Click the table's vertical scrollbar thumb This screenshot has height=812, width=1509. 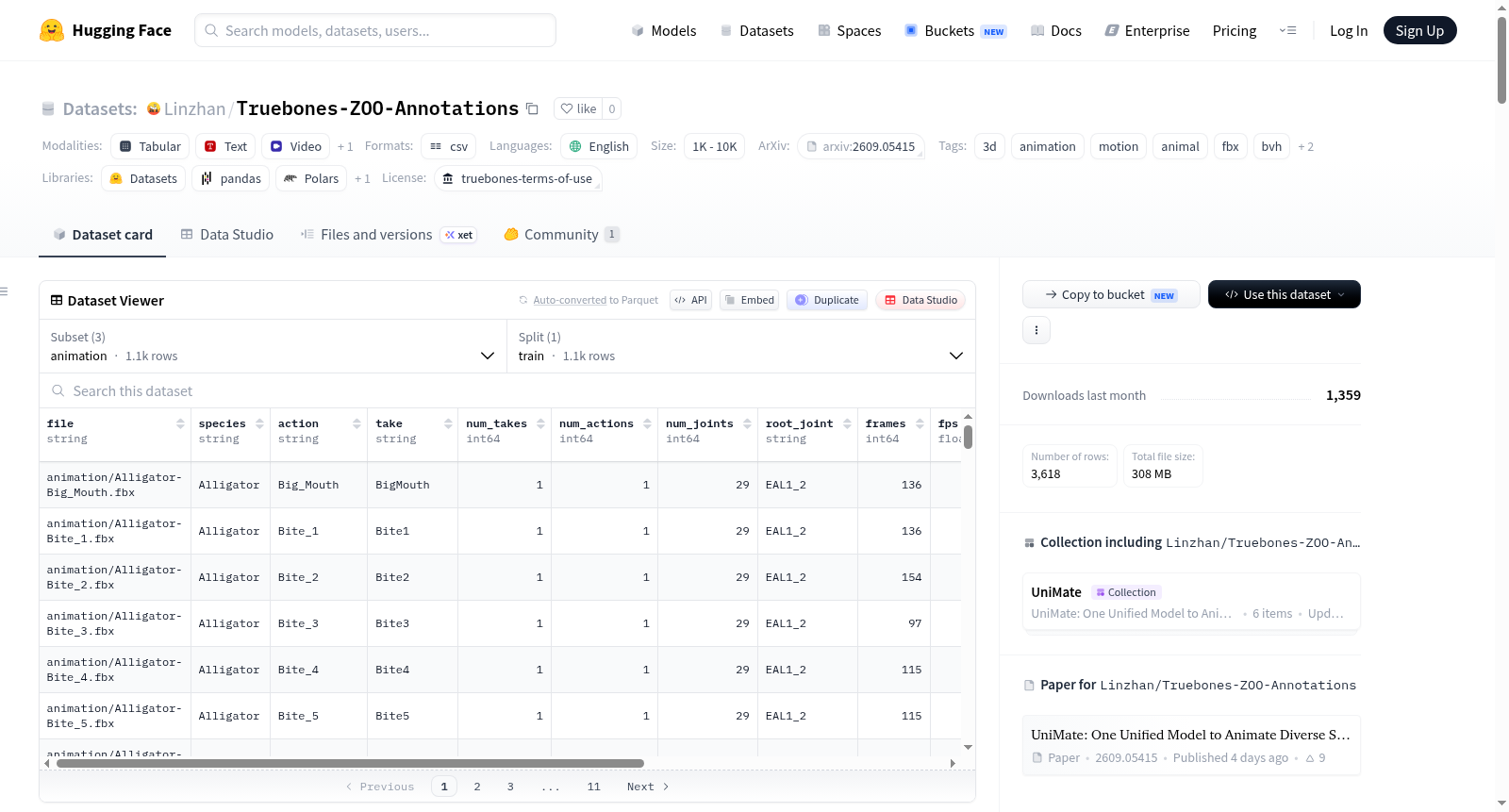click(x=968, y=438)
